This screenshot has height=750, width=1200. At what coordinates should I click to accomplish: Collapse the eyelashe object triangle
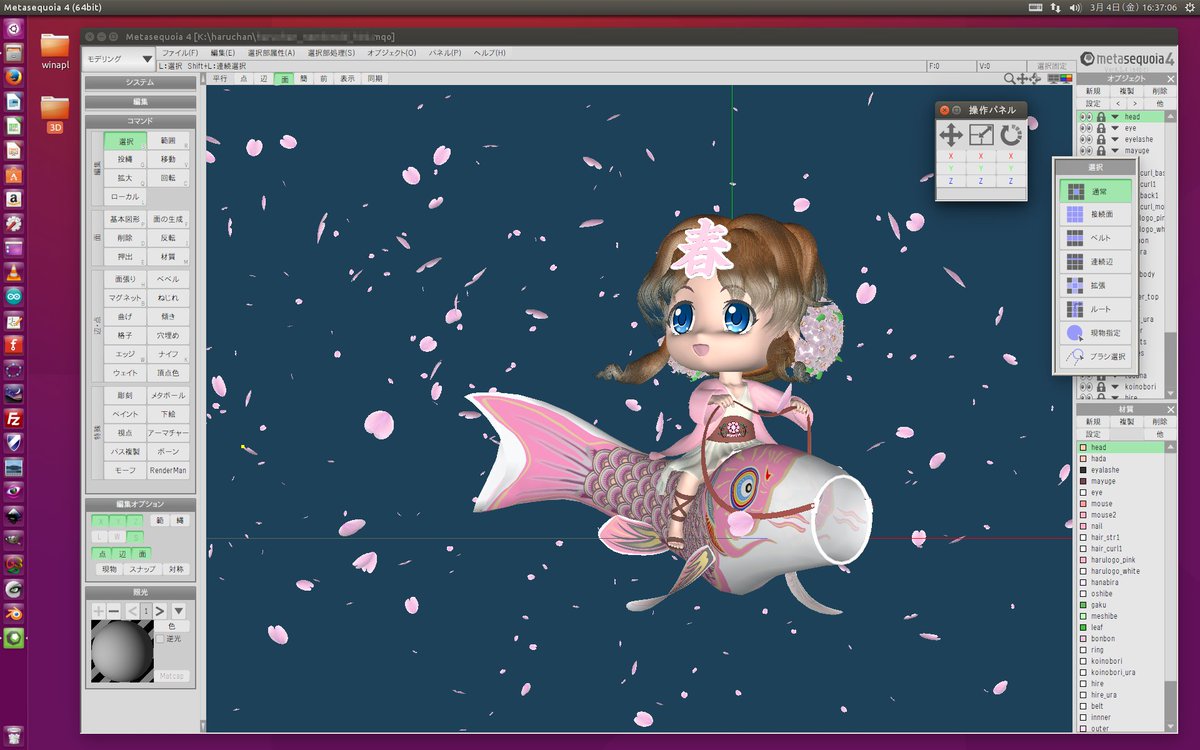(1115, 139)
